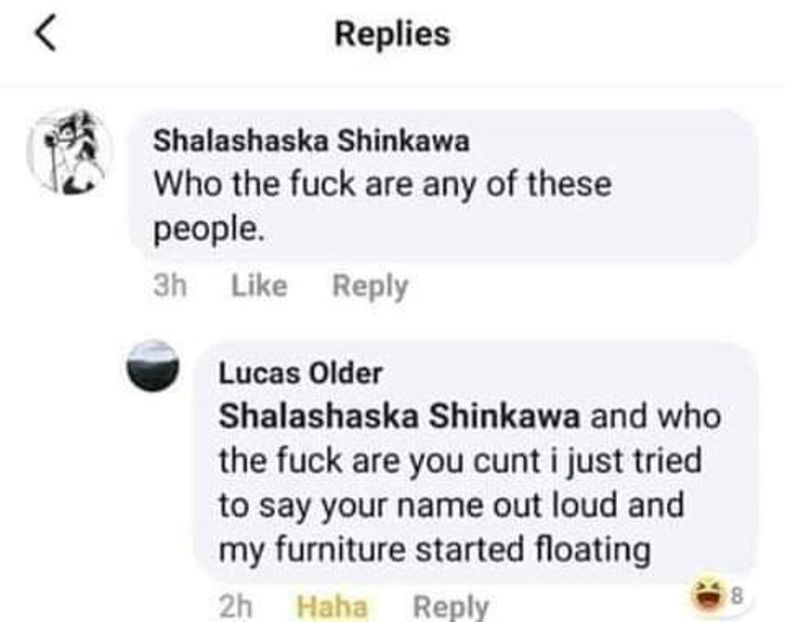
Task: Go back using the header arrow
Action: (x=45, y=35)
